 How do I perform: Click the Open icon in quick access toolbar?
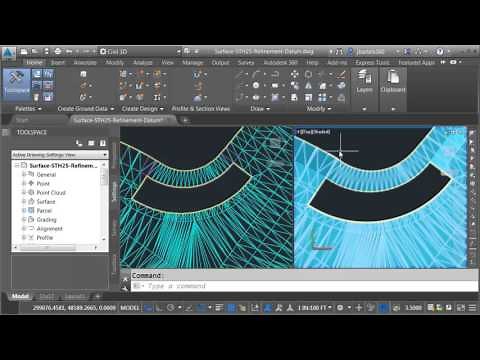[35, 51]
